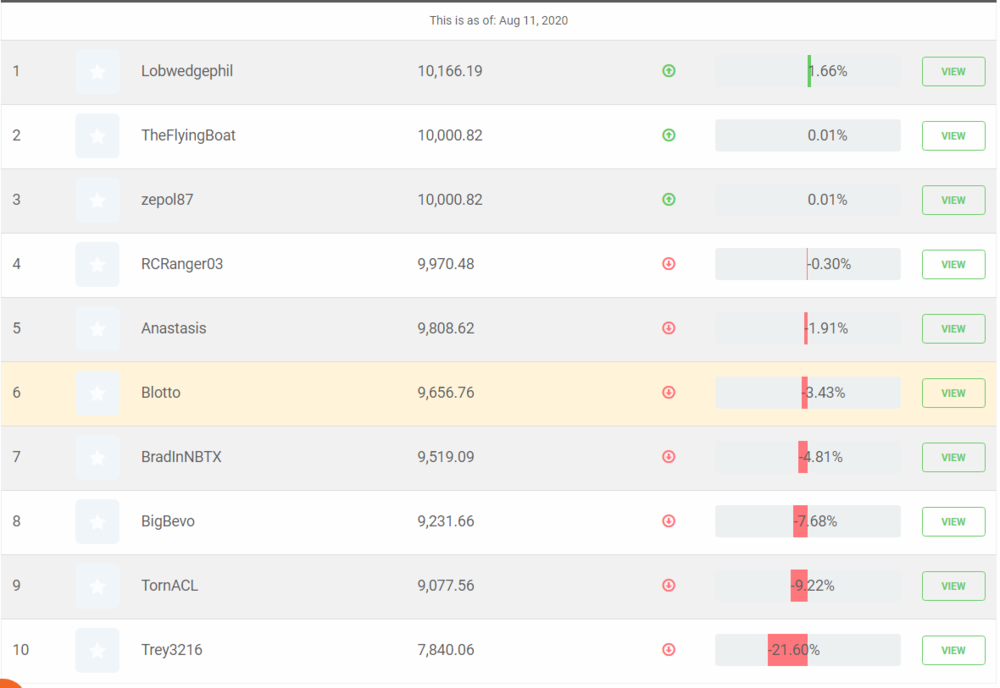1000x688 pixels.
Task: Click the star avatar icon next to Lobwedgephil
Action: (x=97, y=72)
